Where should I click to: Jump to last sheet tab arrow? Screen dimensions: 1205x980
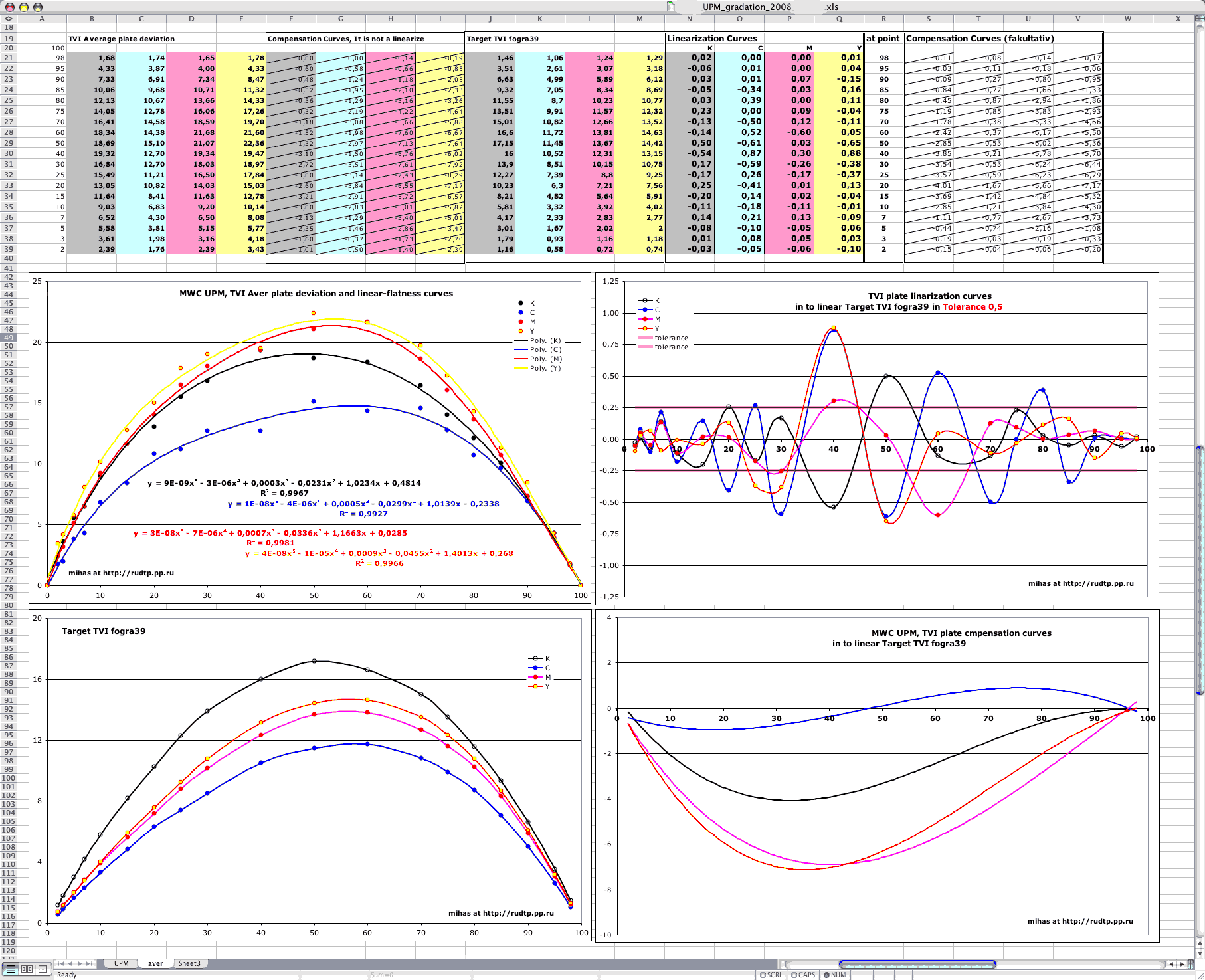[90, 963]
